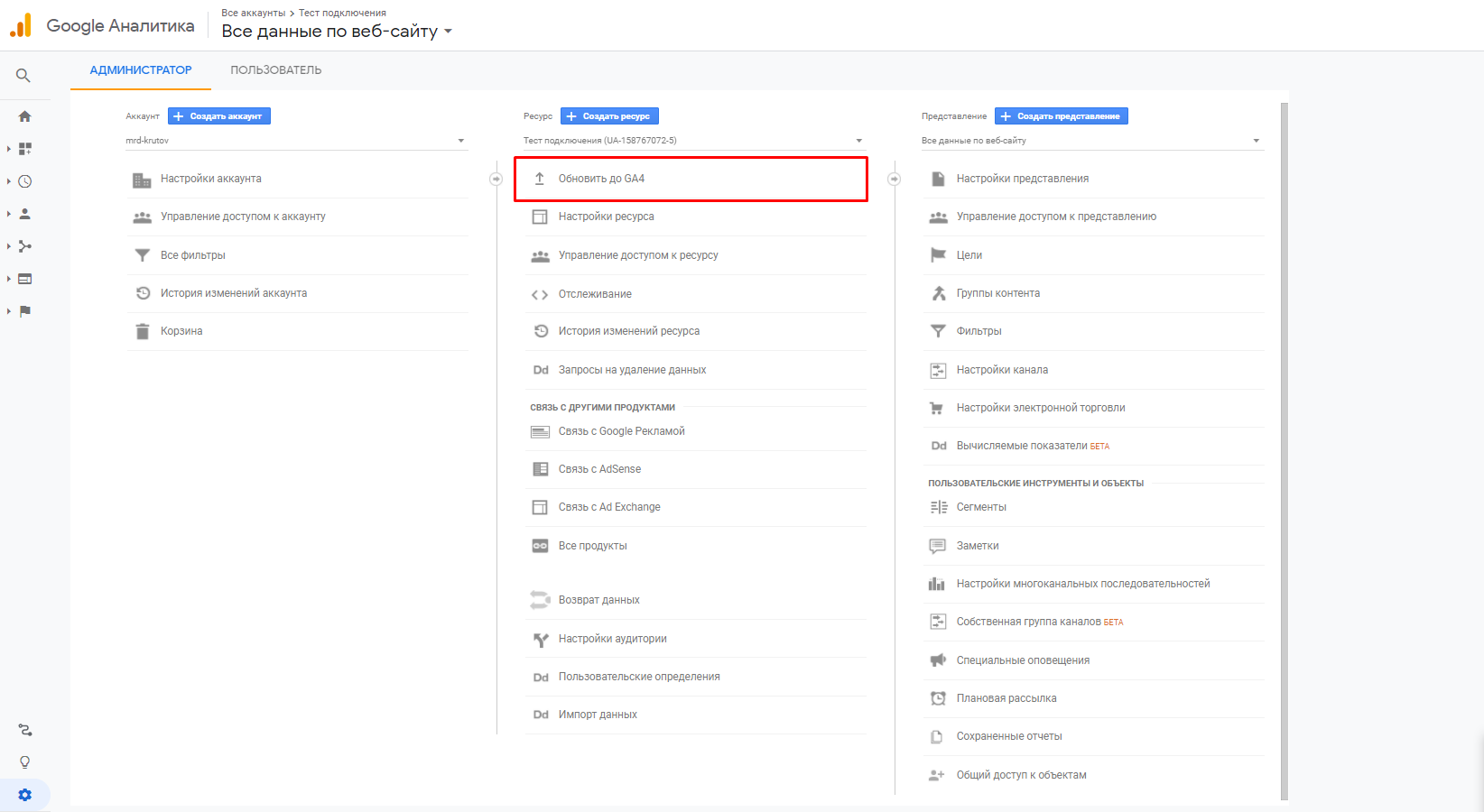Expand the Real-time section arrow in sidebar

(x=9, y=181)
